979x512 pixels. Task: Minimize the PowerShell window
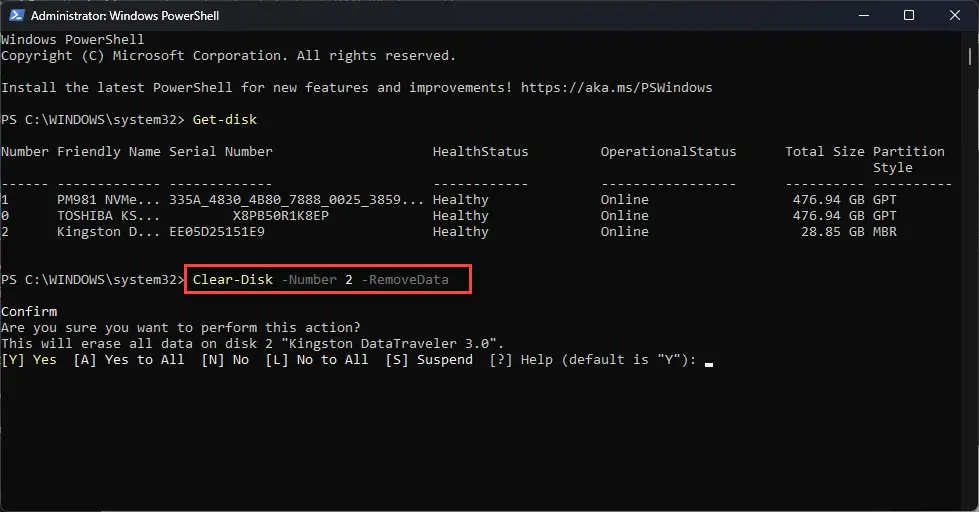tap(864, 15)
